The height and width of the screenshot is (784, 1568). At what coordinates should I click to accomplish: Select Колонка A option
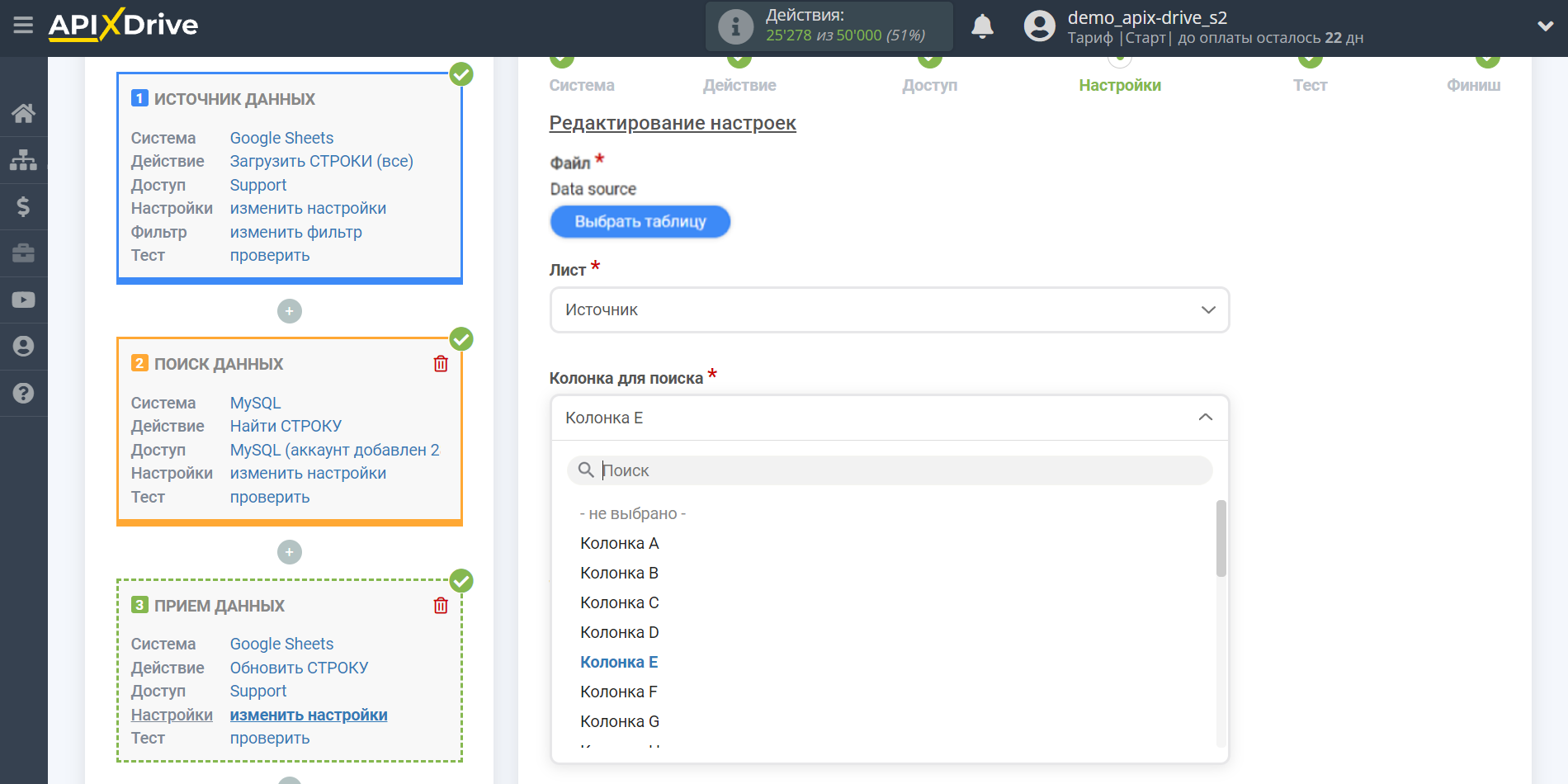620,543
